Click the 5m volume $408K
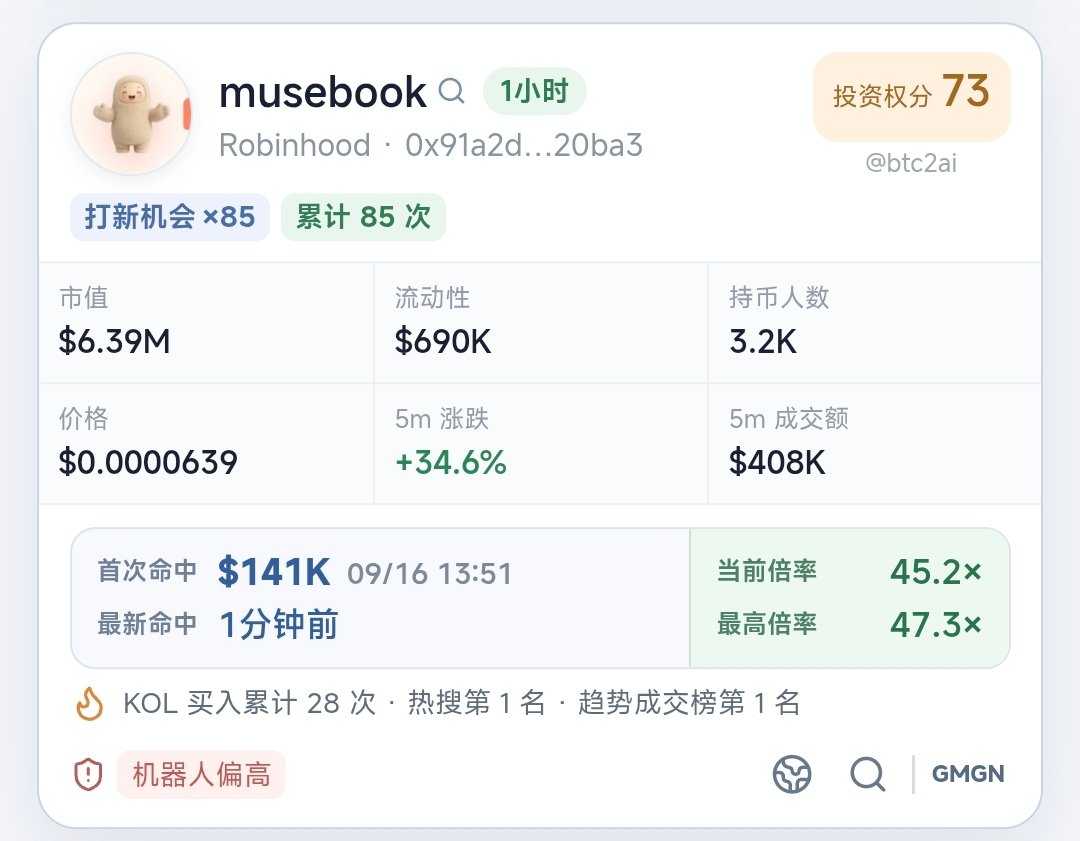 pos(777,461)
